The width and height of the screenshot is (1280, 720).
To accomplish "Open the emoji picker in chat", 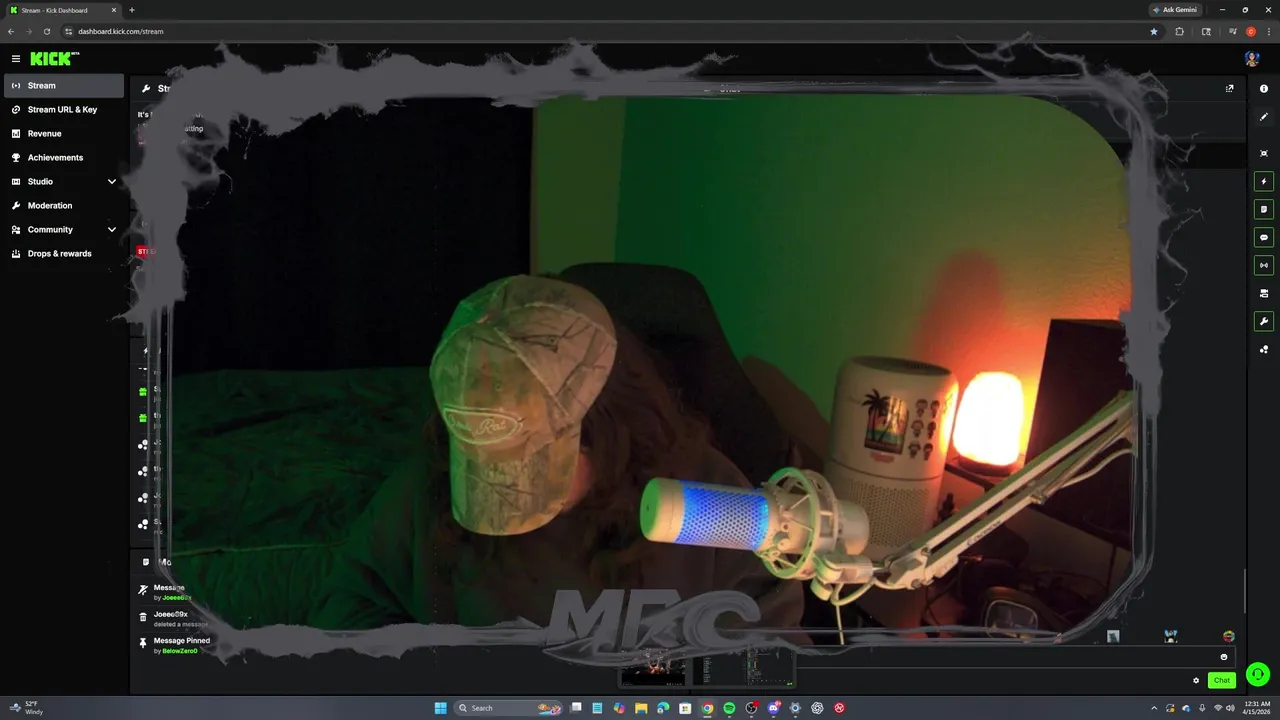I will (1224, 657).
